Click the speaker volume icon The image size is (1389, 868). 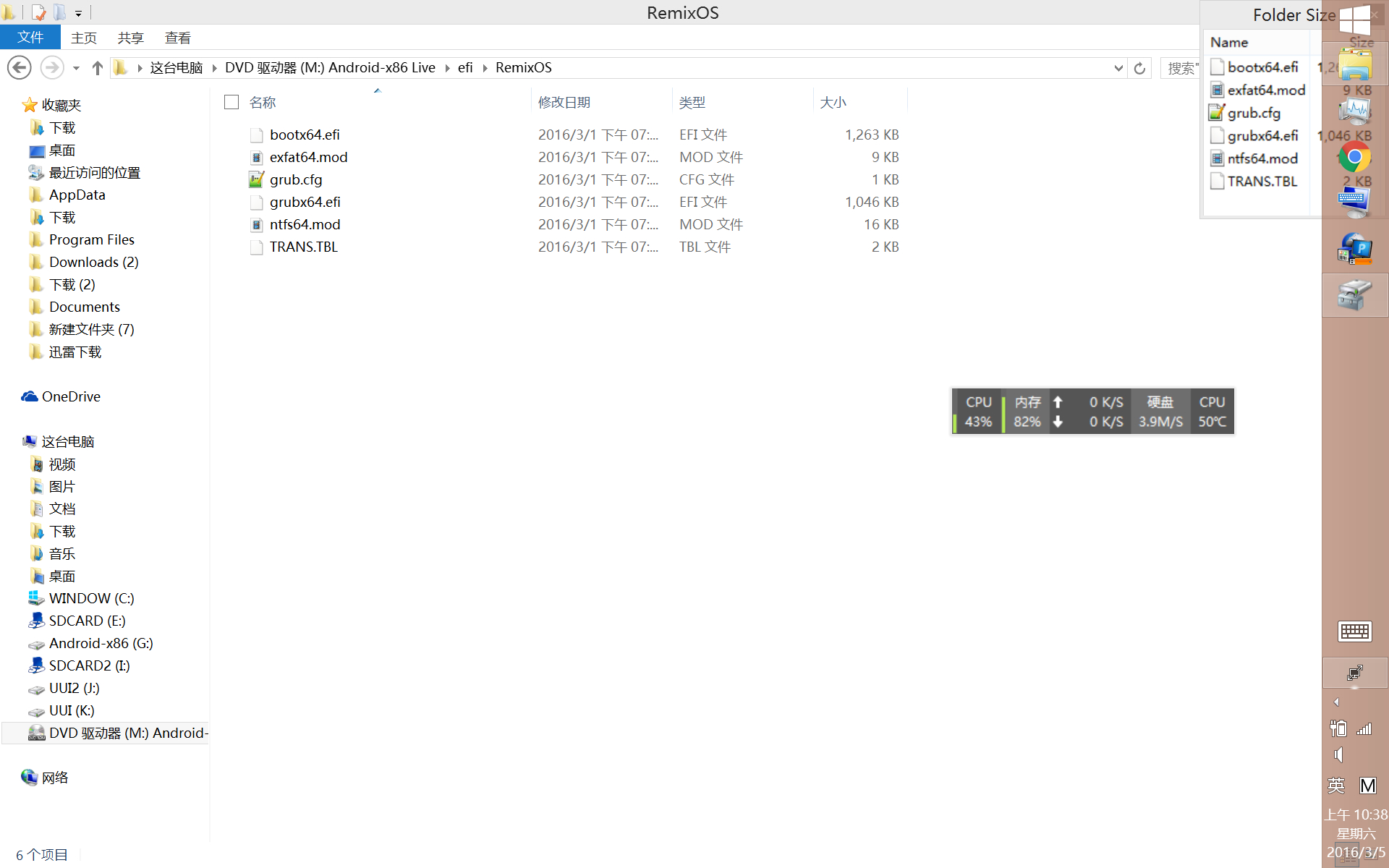(1339, 755)
